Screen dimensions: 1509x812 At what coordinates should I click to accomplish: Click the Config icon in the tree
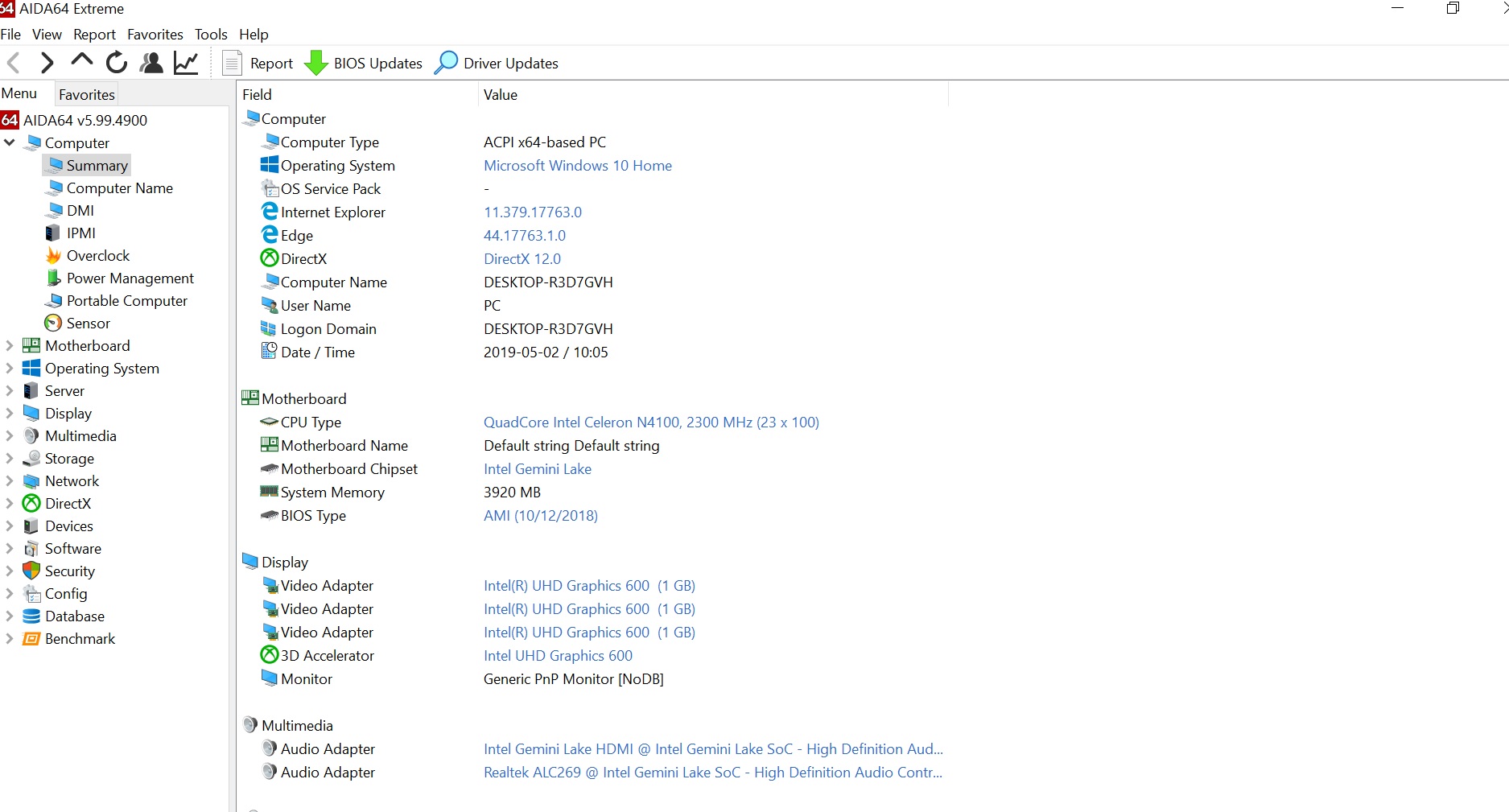point(31,593)
